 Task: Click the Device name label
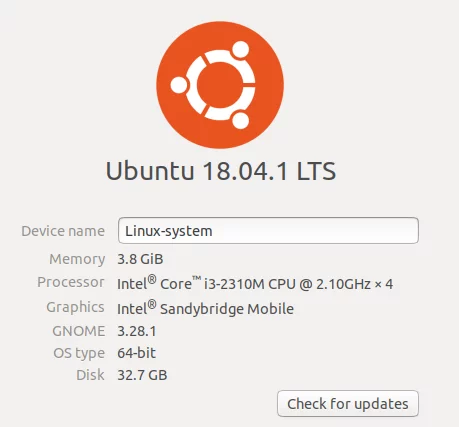[x=63, y=231]
